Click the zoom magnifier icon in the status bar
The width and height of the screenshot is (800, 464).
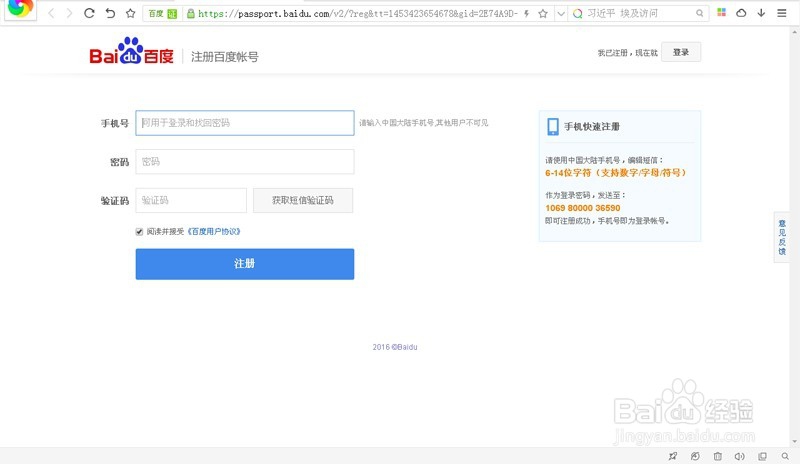pyautogui.click(x=785, y=456)
